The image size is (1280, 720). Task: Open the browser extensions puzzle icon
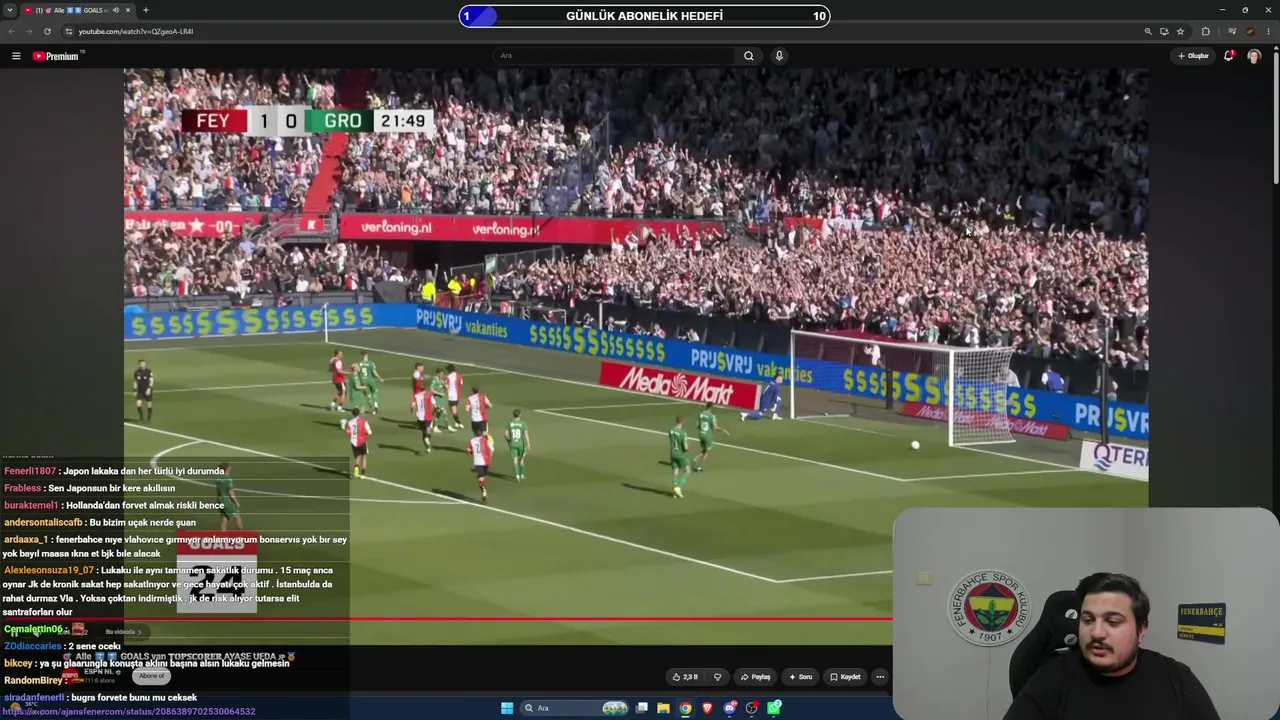[x=1205, y=31]
